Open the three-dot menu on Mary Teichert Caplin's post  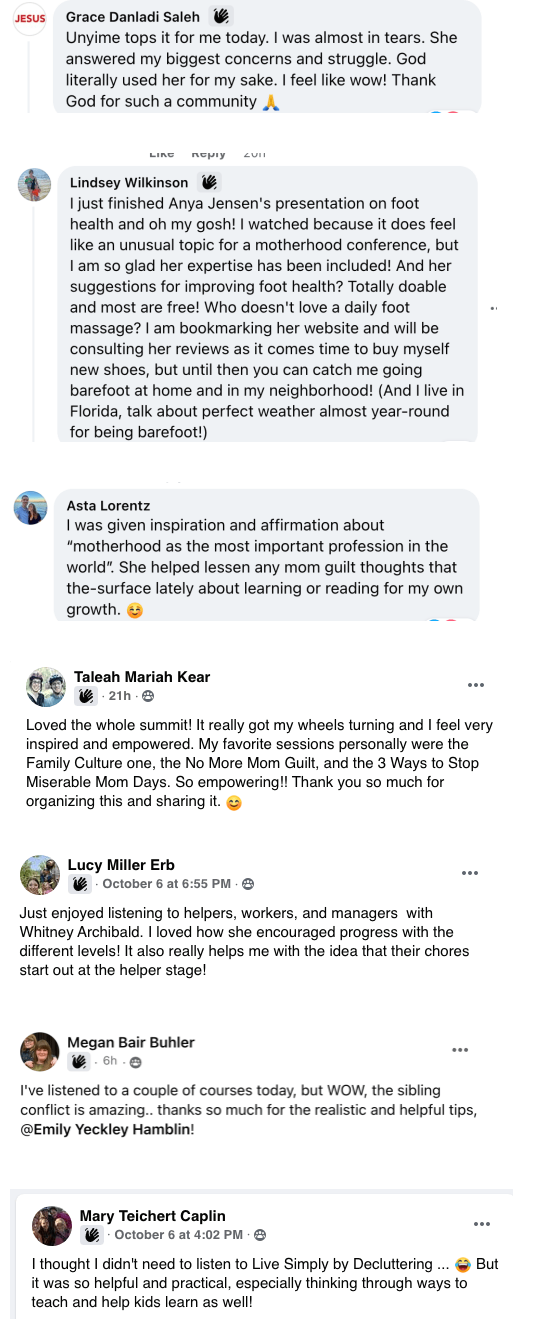pos(482,1224)
